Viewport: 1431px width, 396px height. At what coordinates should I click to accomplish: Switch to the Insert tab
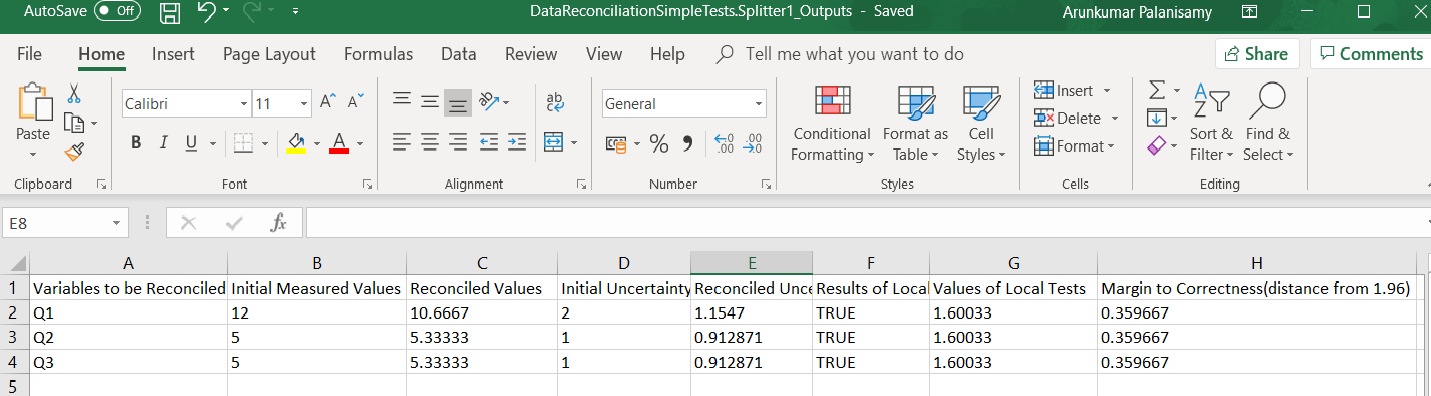click(x=173, y=54)
